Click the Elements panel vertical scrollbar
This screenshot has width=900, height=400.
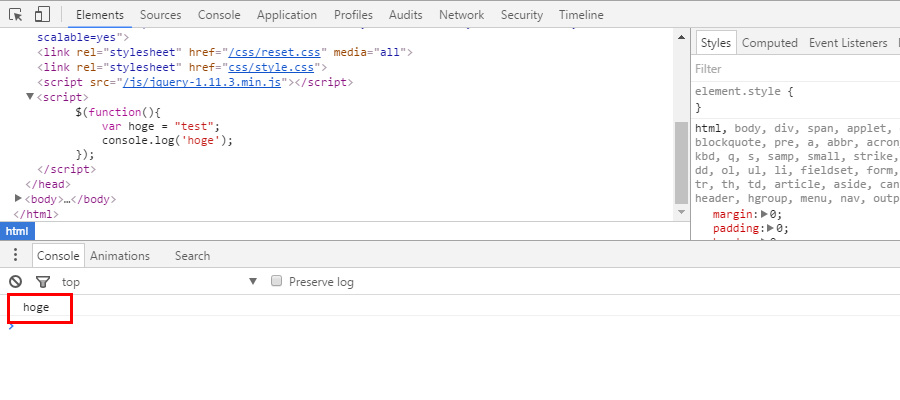pos(682,160)
